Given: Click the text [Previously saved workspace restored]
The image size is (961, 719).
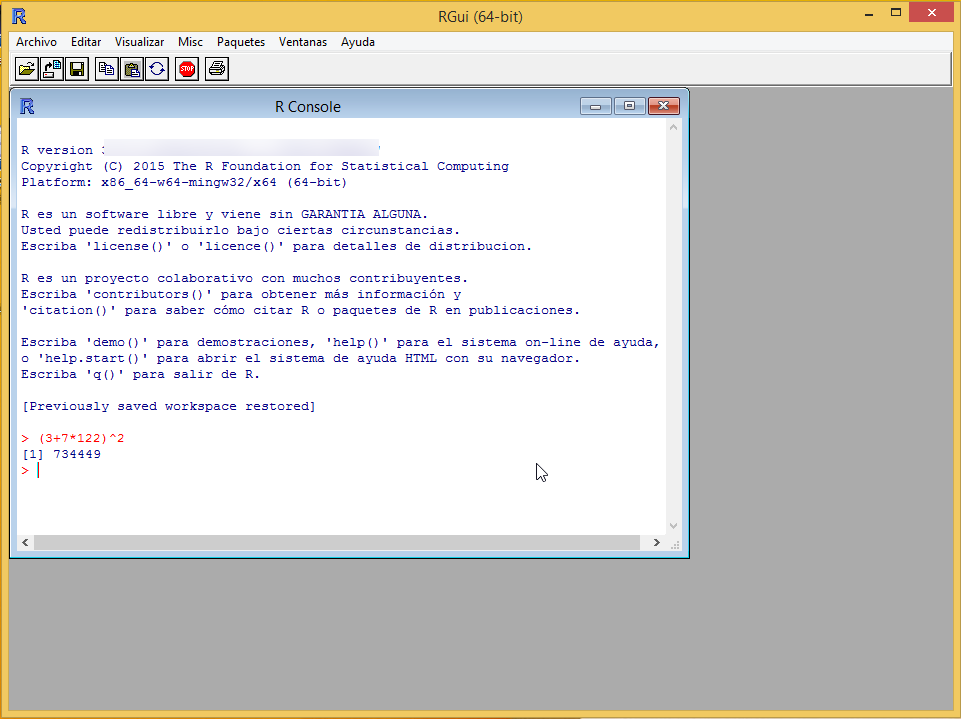Looking at the screenshot, I should [169, 406].
